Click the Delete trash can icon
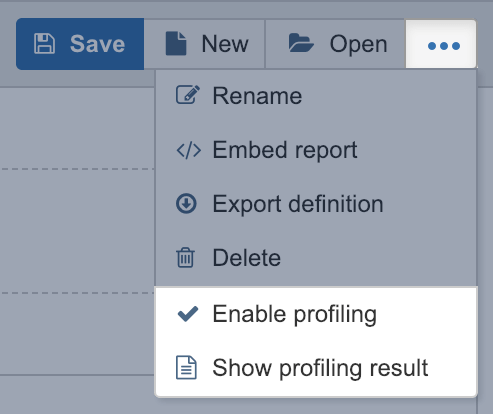The height and width of the screenshot is (414, 493). 185,257
